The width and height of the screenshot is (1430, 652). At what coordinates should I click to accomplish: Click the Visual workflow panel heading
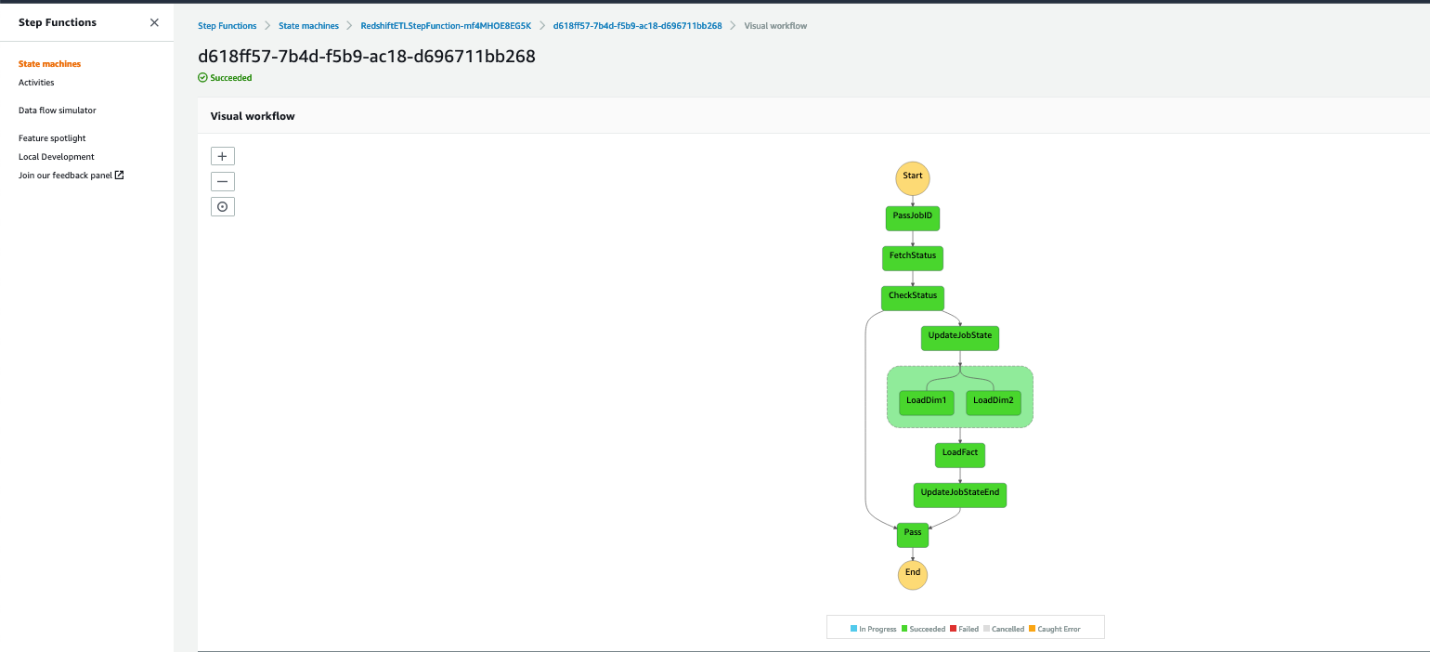(x=252, y=116)
